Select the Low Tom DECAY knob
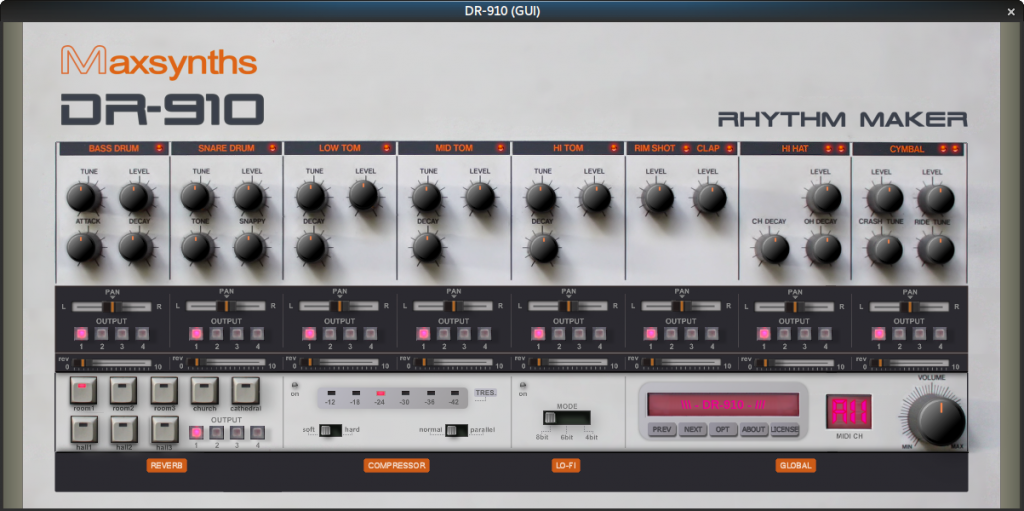The height and width of the screenshot is (511, 1024). (310, 247)
